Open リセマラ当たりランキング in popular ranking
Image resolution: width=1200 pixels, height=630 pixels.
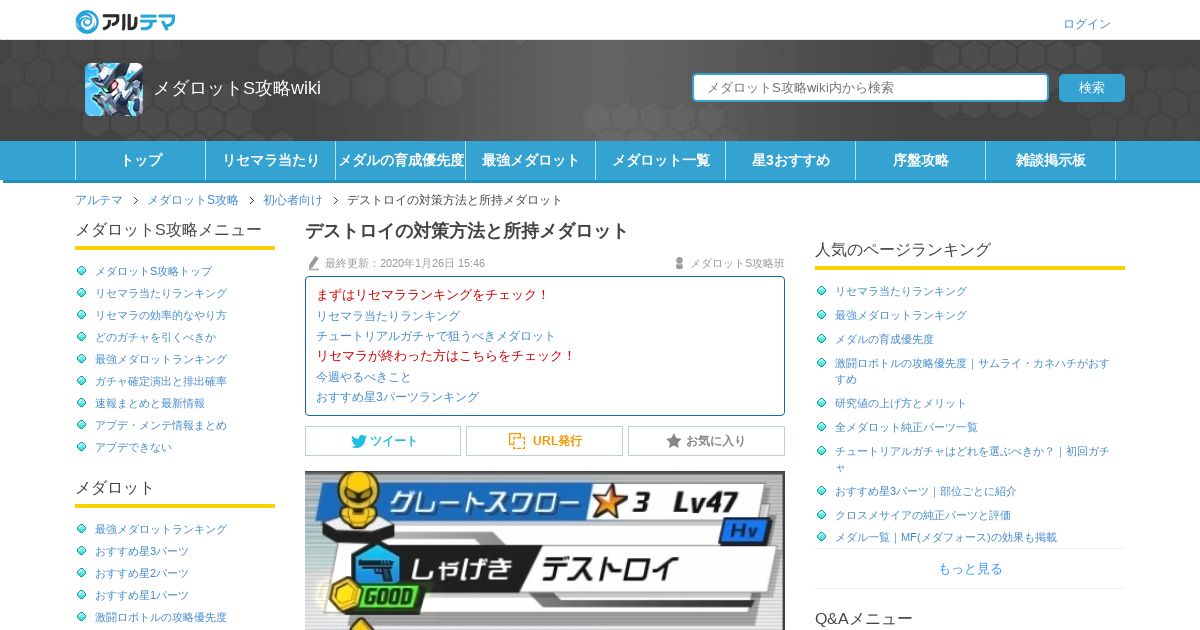coord(901,291)
